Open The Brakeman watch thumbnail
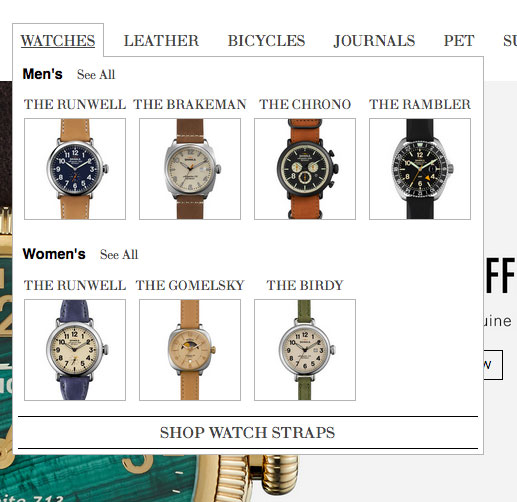 [x=190, y=169]
